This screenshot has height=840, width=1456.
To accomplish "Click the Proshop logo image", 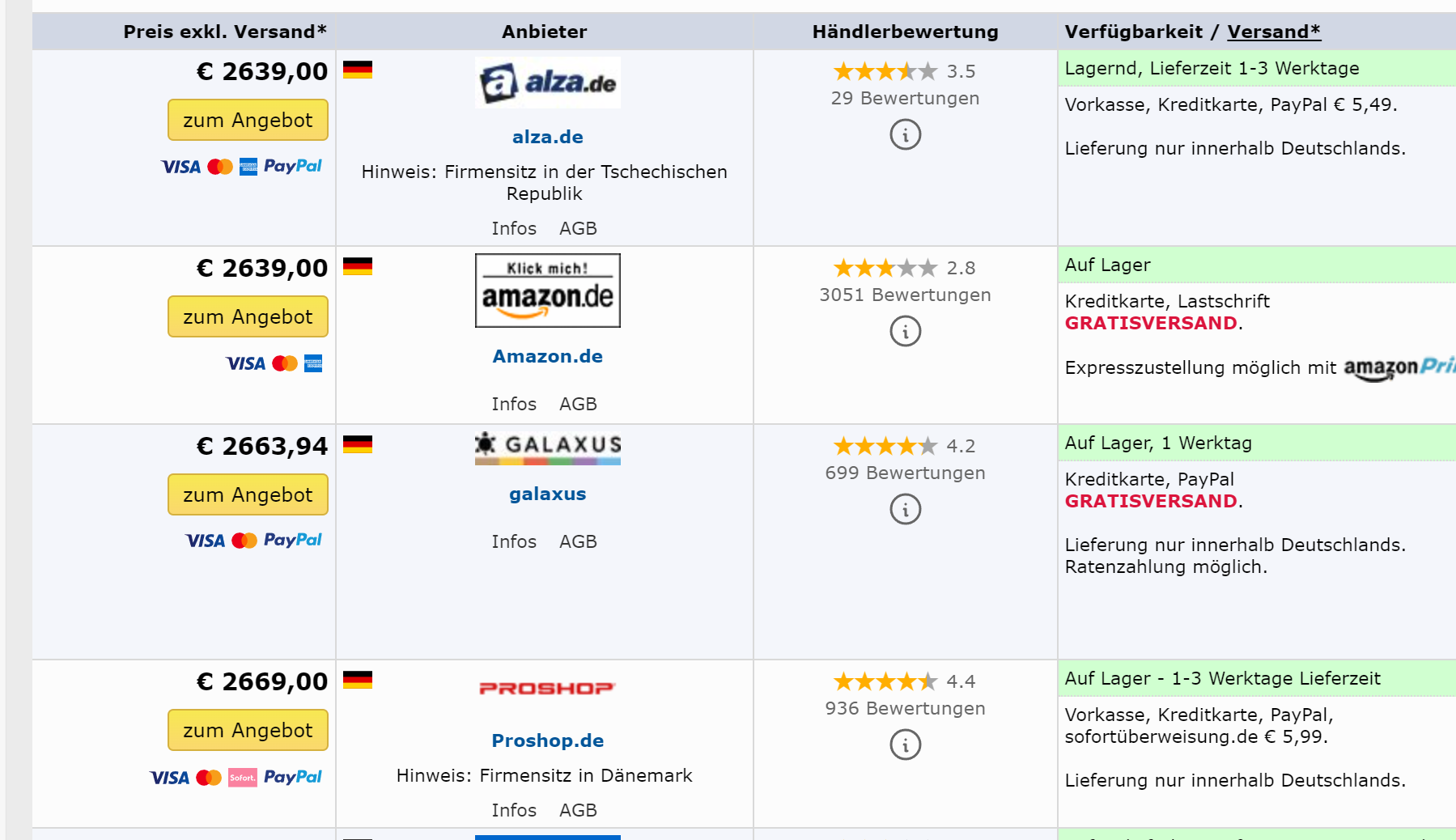I will tap(547, 688).
